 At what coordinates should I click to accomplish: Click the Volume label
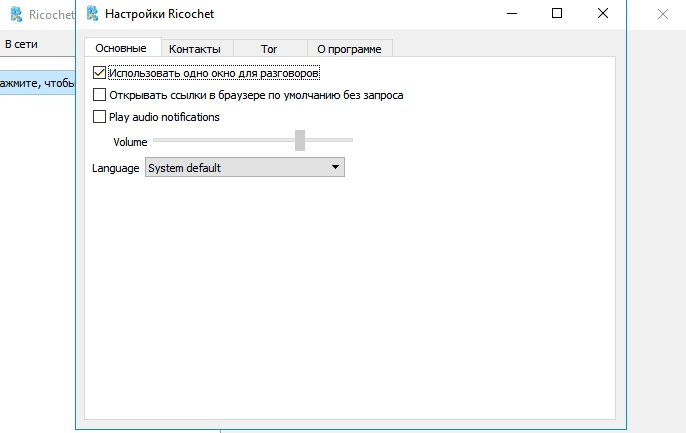coord(130,142)
